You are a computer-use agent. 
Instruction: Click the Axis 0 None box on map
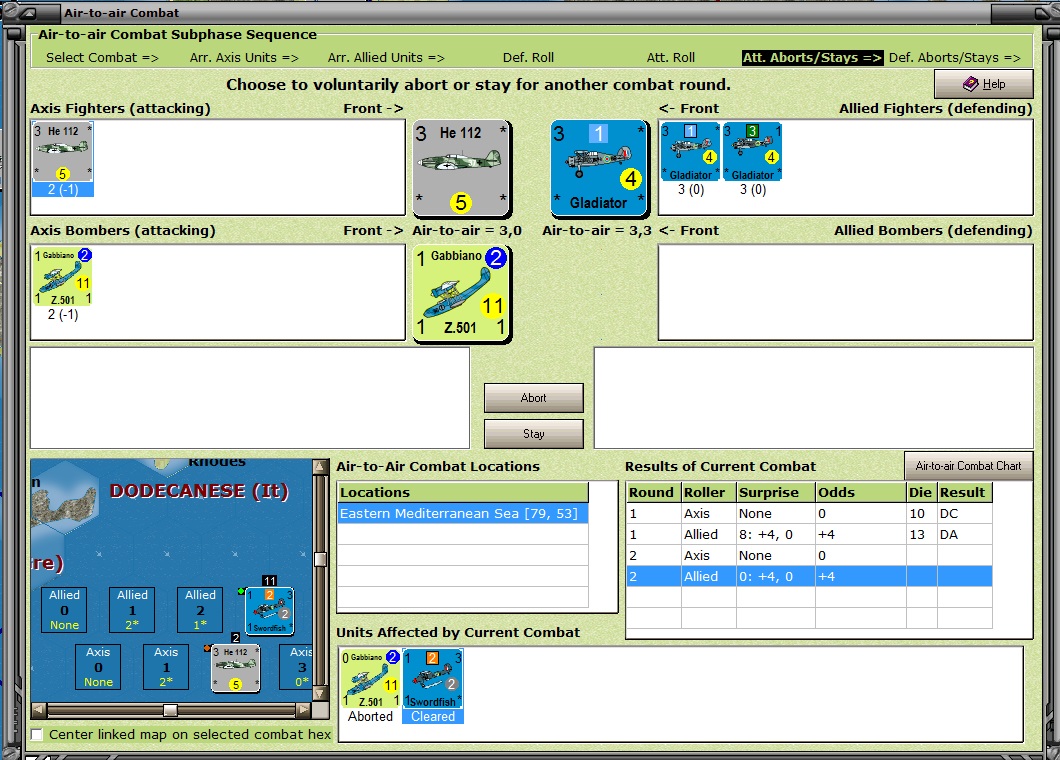click(98, 667)
